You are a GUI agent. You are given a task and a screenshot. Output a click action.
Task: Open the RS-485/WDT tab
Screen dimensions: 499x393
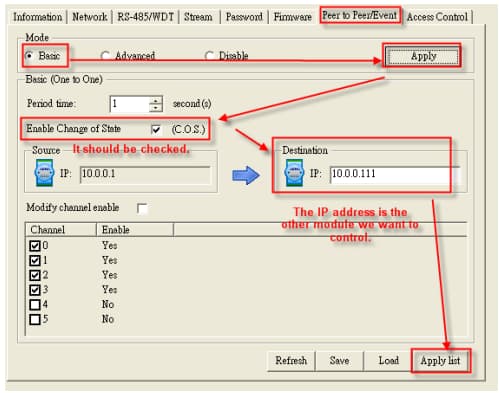(x=146, y=17)
